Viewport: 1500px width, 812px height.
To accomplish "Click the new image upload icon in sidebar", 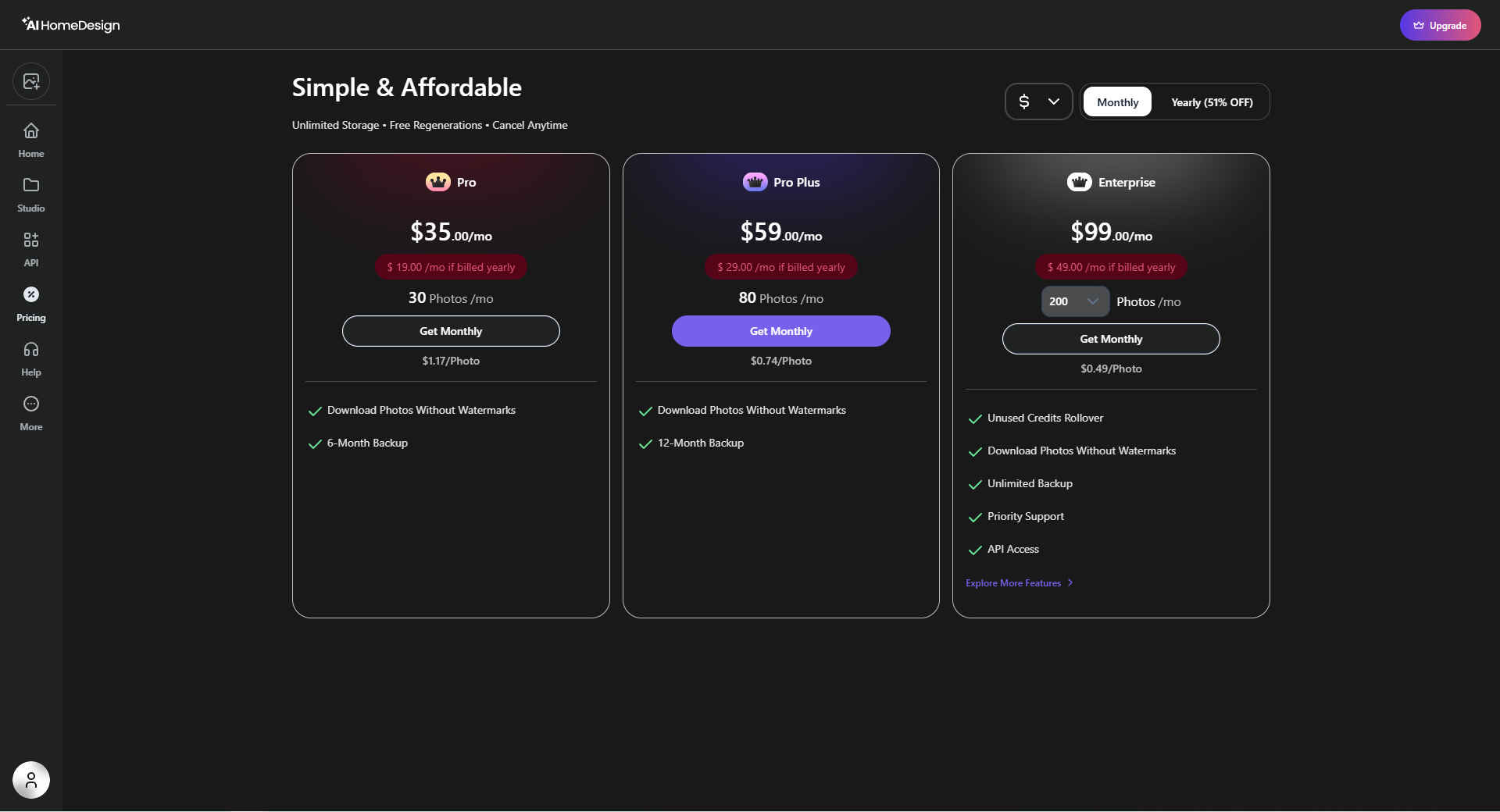I will [31, 81].
